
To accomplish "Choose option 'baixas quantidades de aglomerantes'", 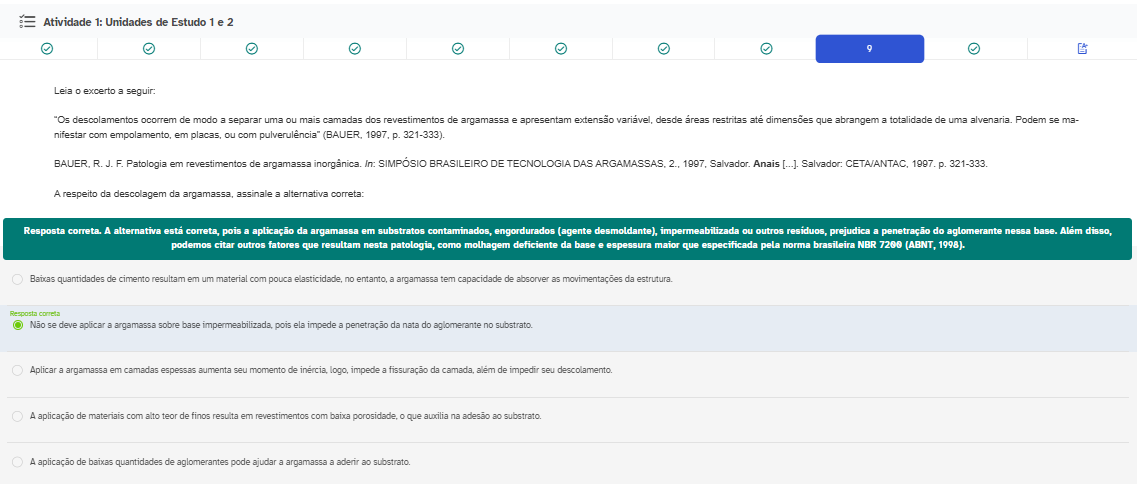I will [x=17, y=462].
